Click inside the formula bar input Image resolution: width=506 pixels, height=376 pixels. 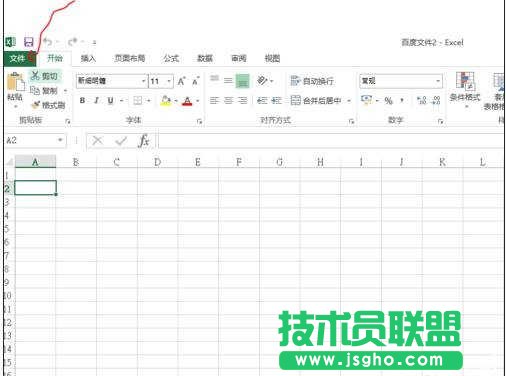331,141
